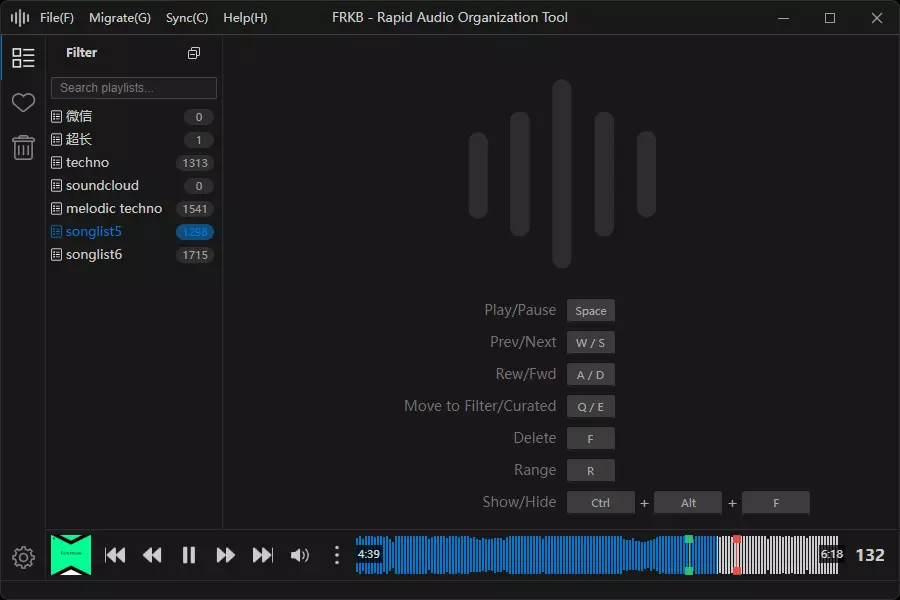
Task: Open the Help(H) menu
Action: 245,18
